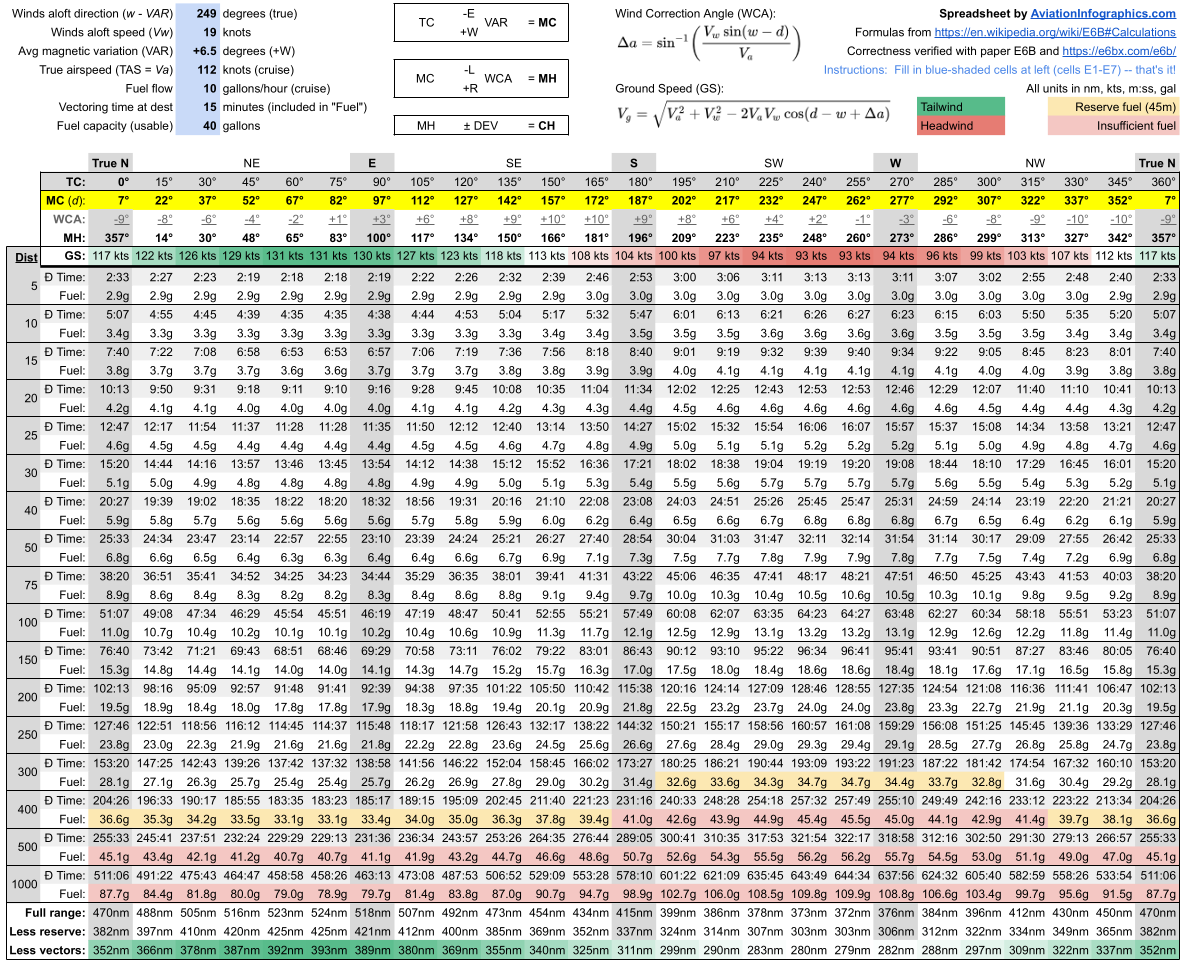Click the MC 187° yellow cell

[x=634, y=201]
